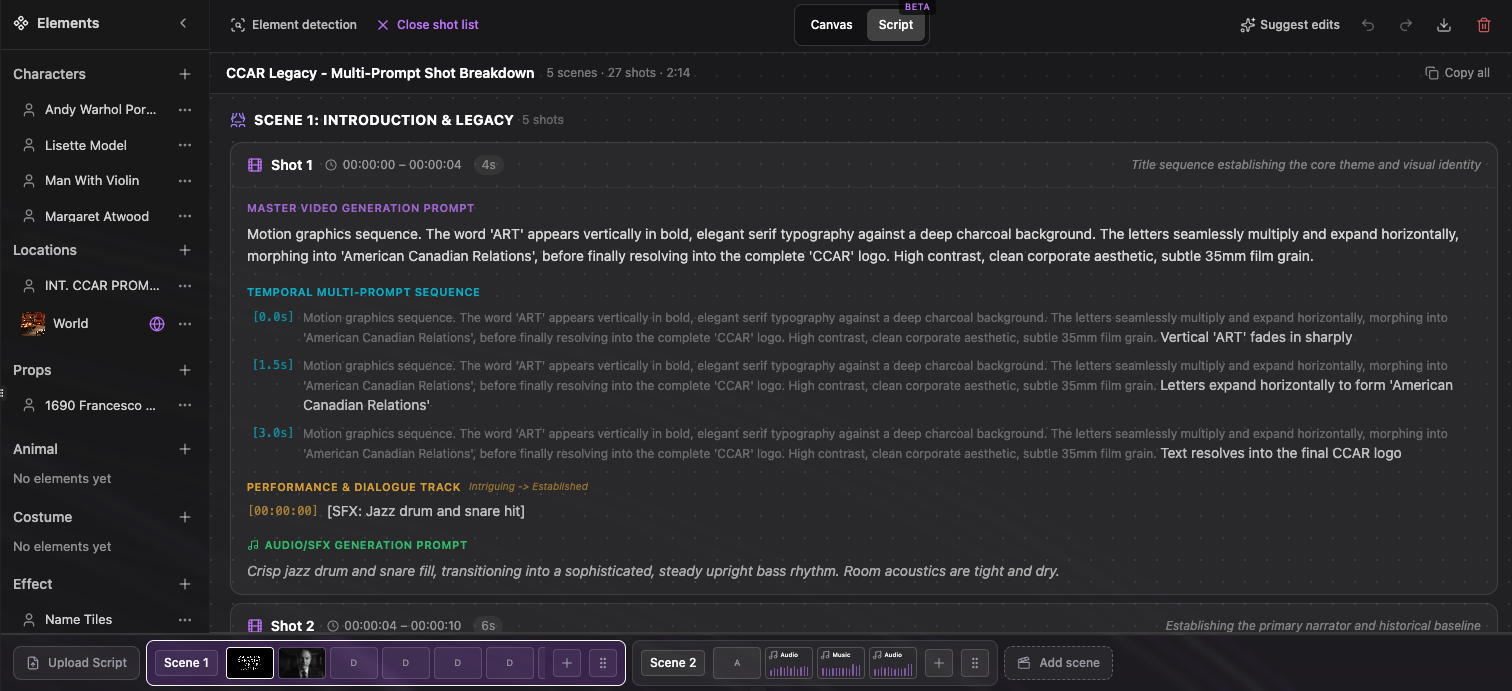Click the plus icon to add a Character
This screenshot has width=1512, height=691.
click(185, 73)
